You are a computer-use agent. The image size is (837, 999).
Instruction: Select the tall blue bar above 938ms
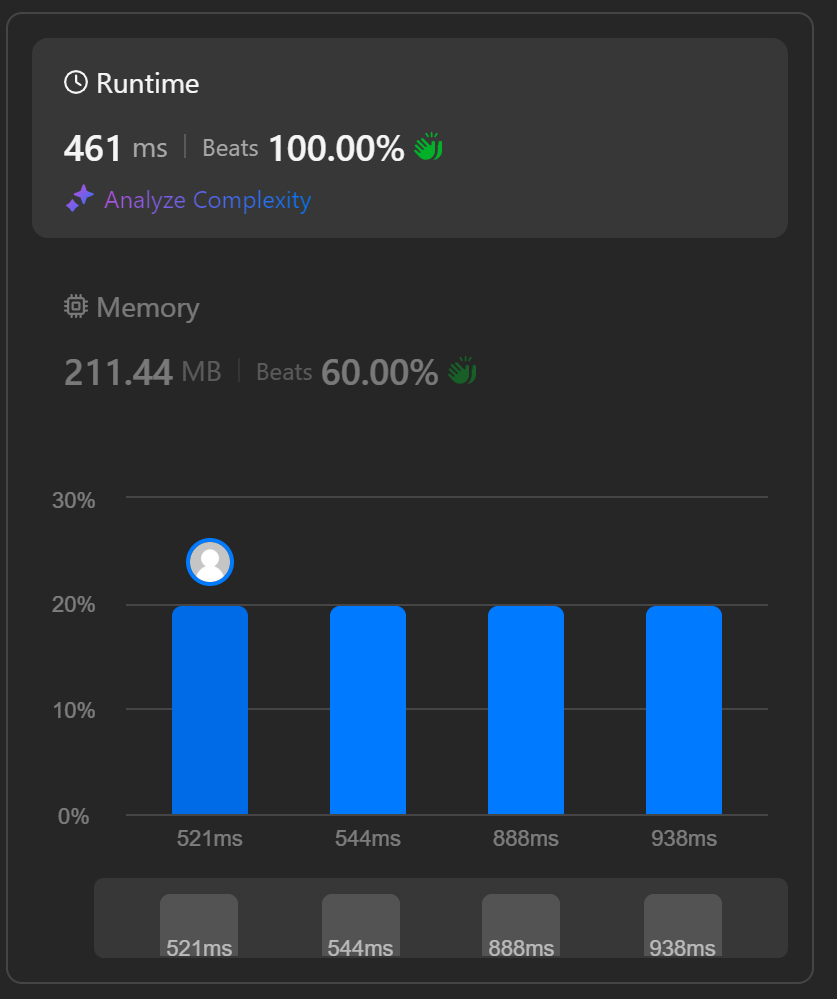coord(684,710)
